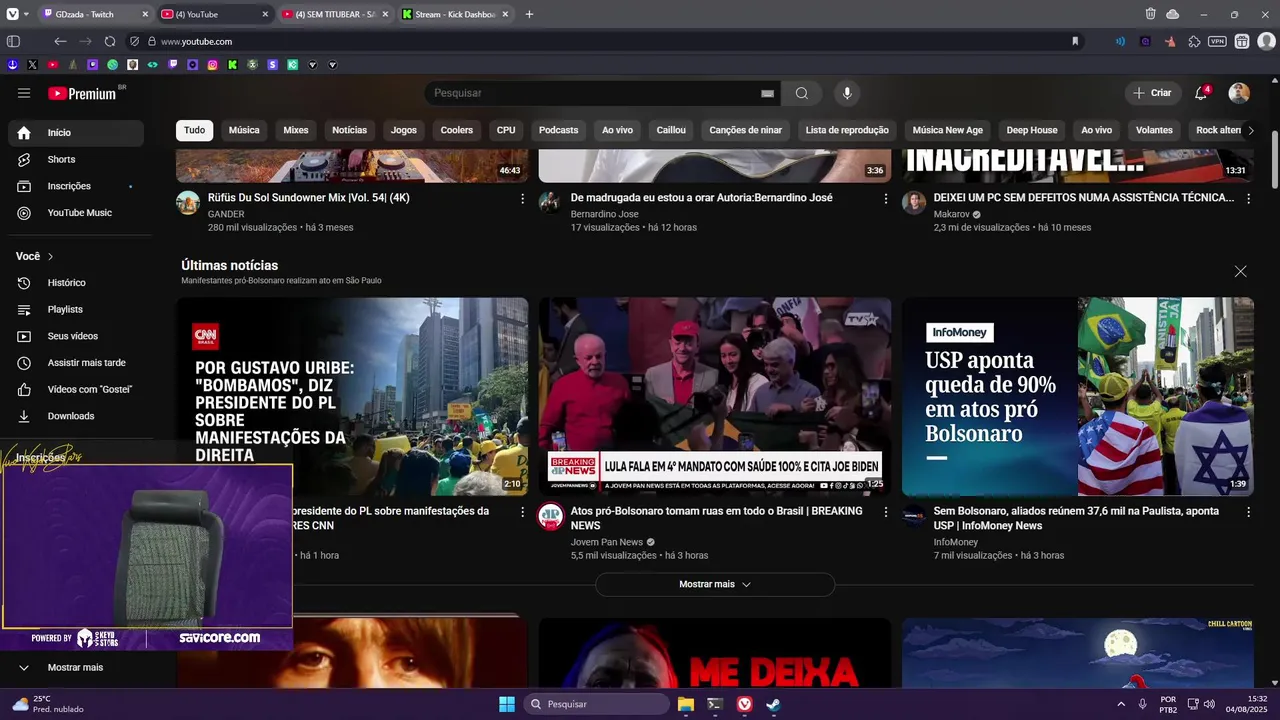
Task: Toggle the Vivaldi side panel
Action: (13, 41)
